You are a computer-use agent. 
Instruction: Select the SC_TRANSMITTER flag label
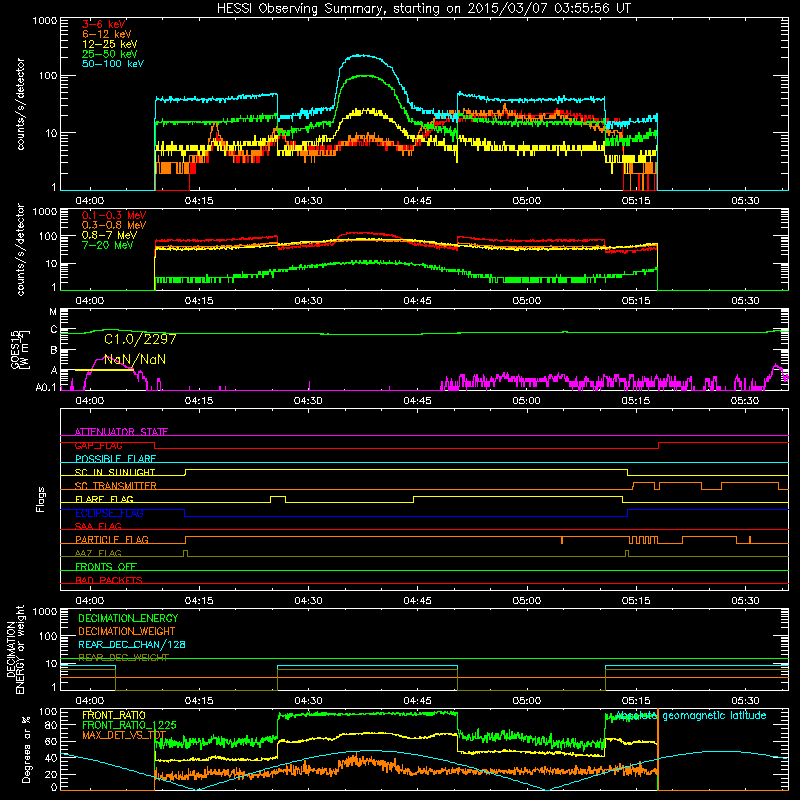(116, 486)
